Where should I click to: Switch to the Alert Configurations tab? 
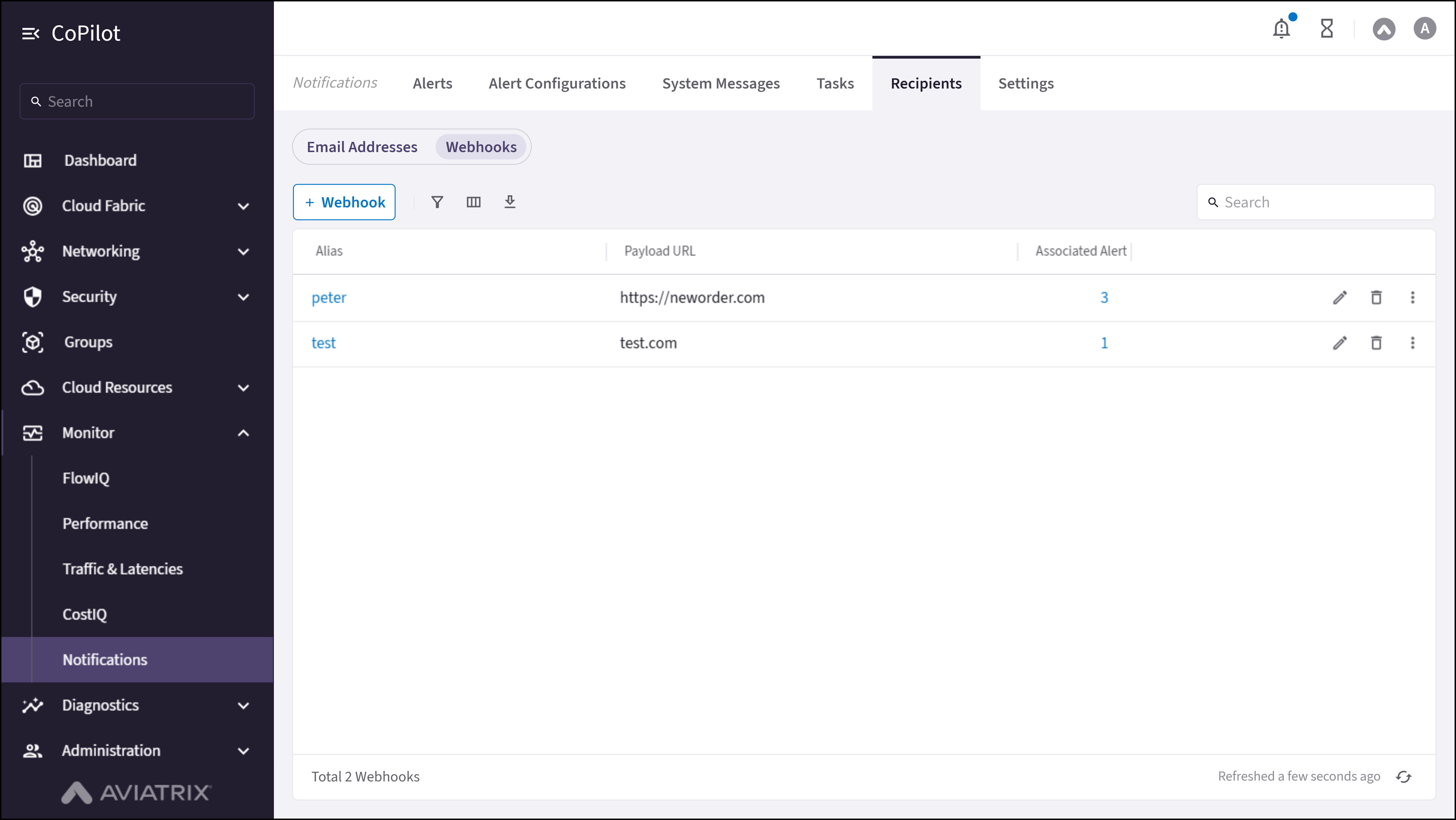point(557,83)
